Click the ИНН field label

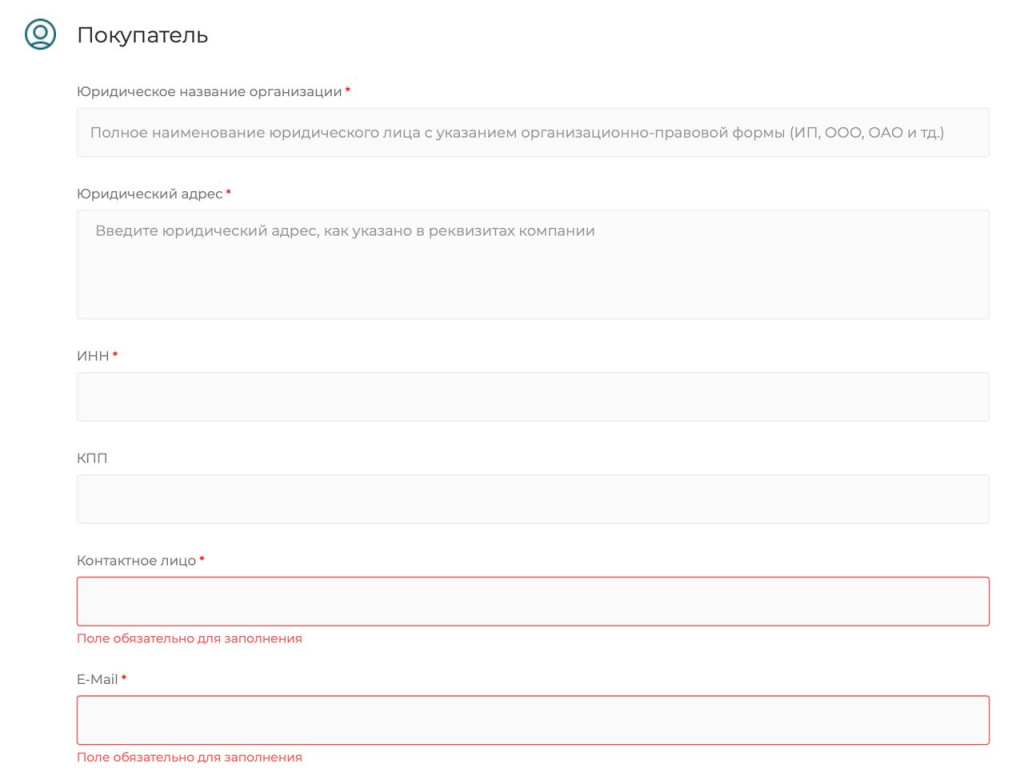point(92,356)
